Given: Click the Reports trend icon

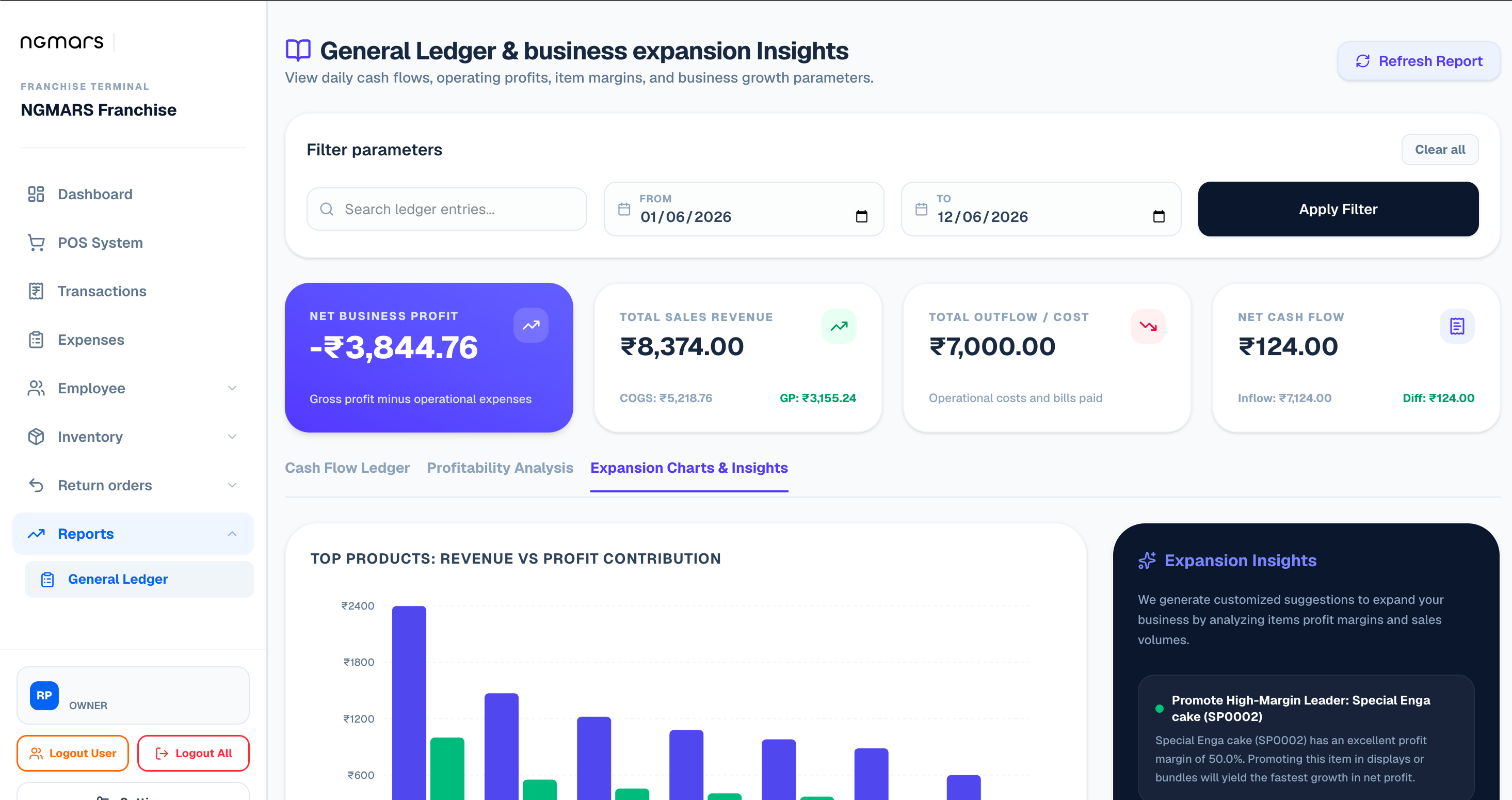Looking at the screenshot, I should coord(37,534).
